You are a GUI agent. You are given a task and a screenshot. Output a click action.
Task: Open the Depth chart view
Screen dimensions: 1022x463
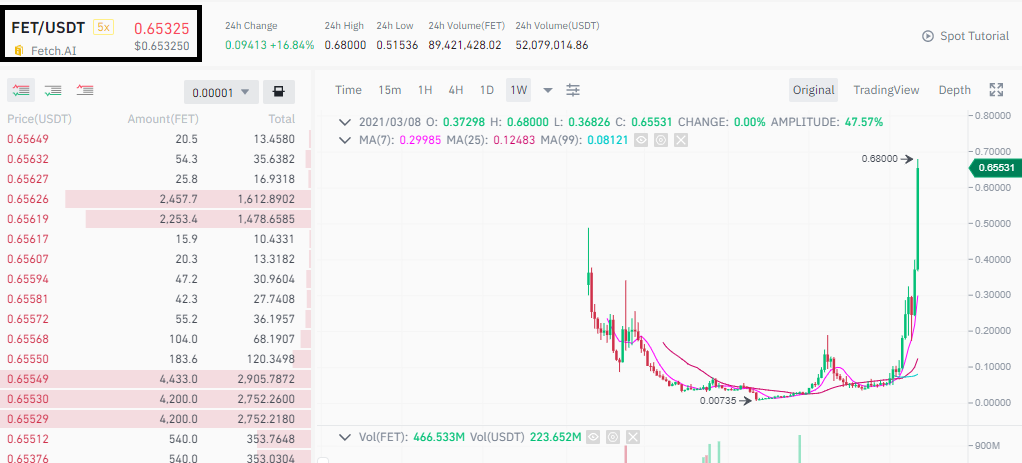point(954,90)
